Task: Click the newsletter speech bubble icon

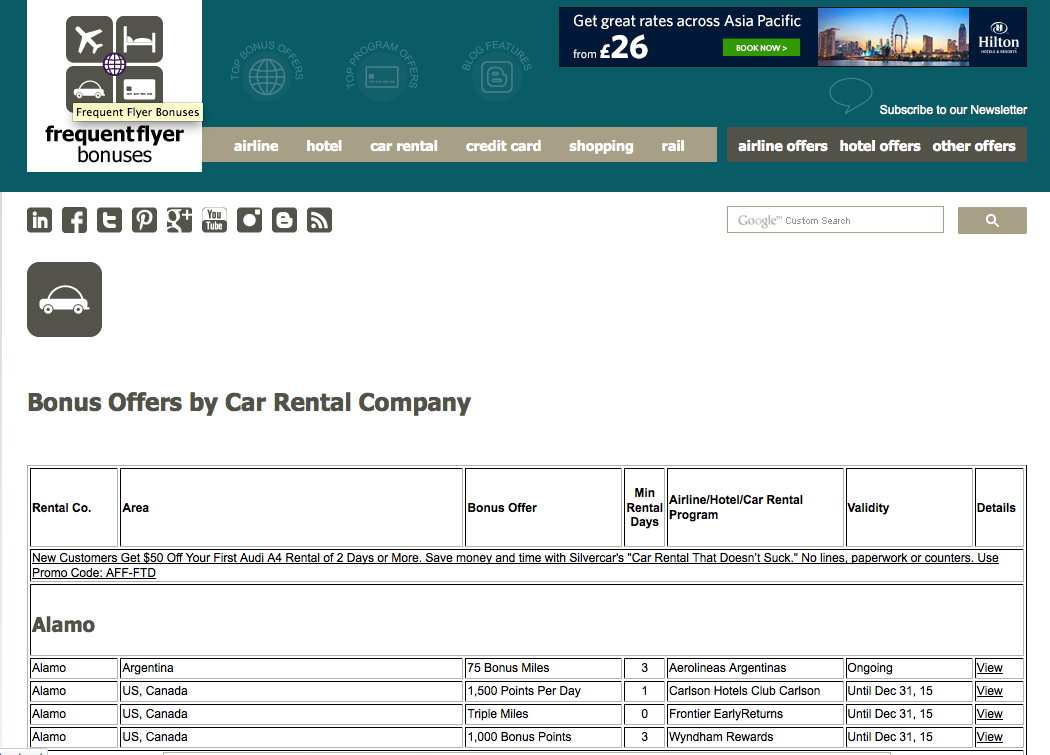Action: coord(850,95)
